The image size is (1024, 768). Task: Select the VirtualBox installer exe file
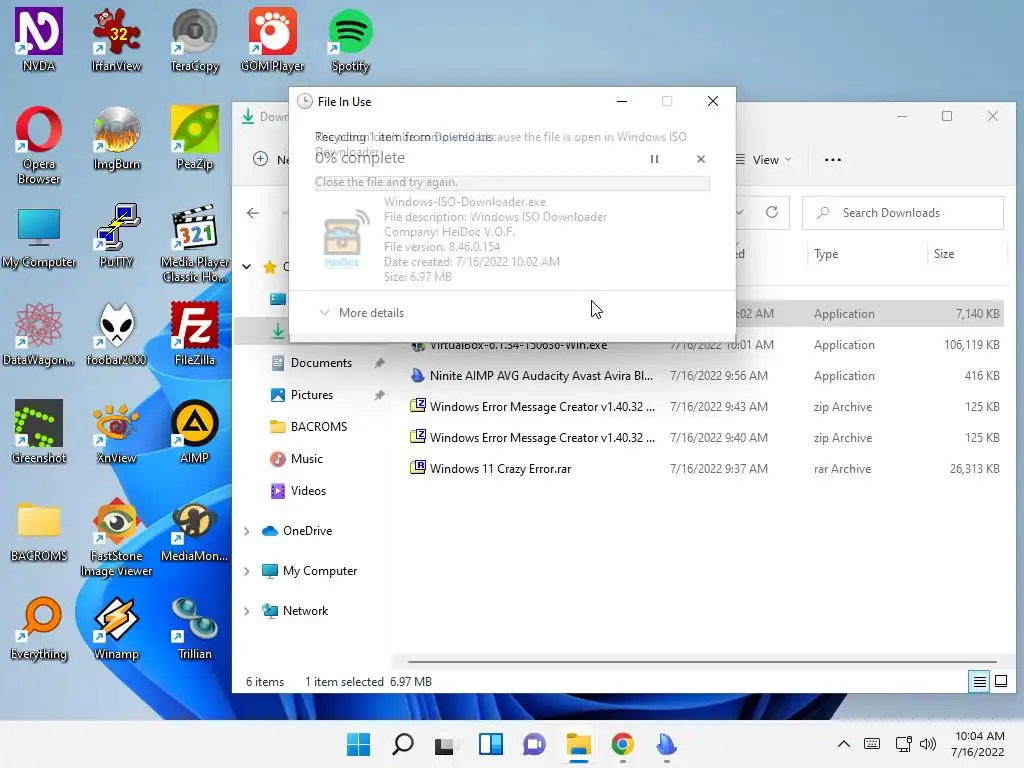pyautogui.click(x=704, y=346)
